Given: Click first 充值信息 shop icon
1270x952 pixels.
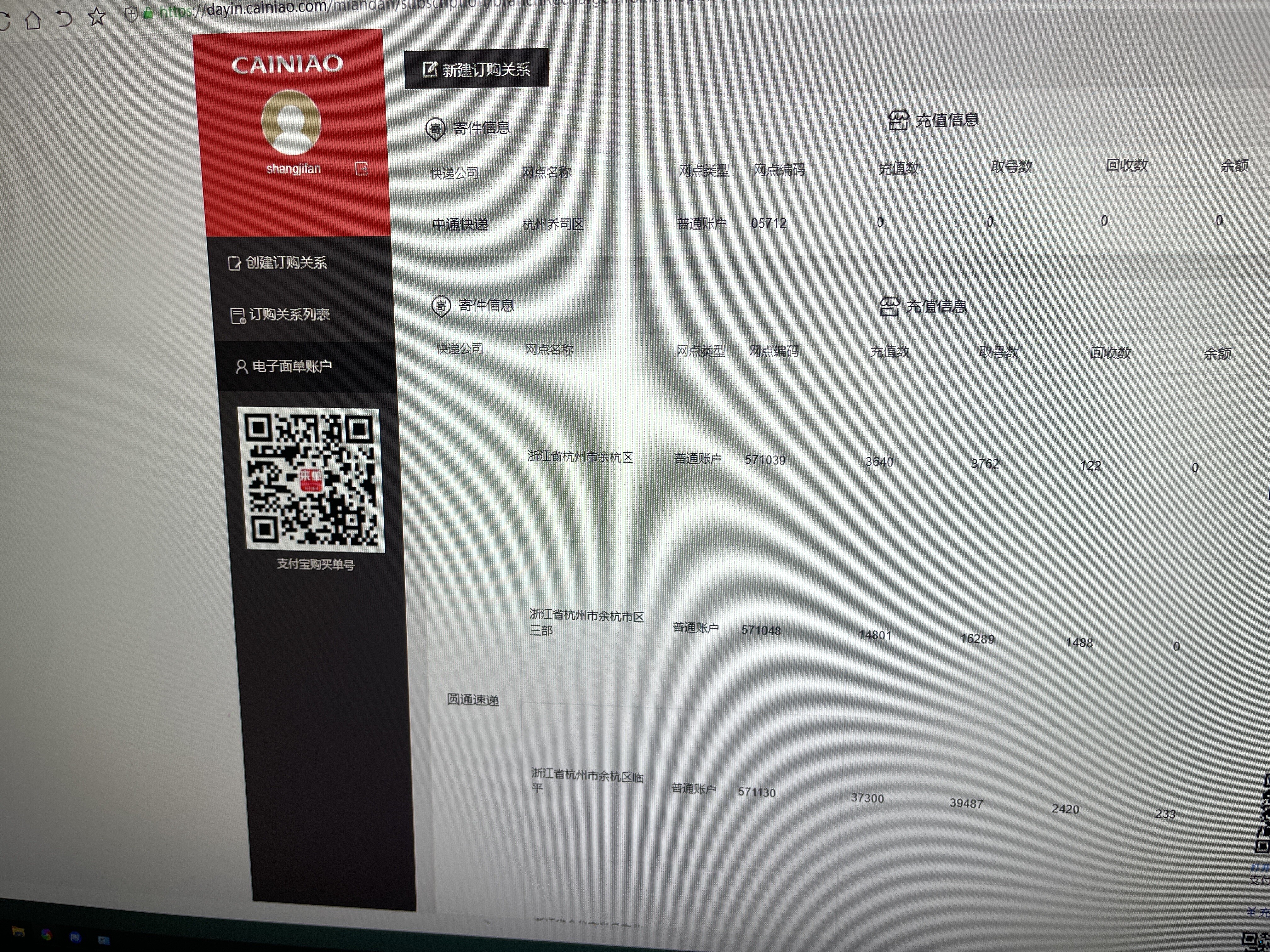Looking at the screenshot, I should point(898,121).
